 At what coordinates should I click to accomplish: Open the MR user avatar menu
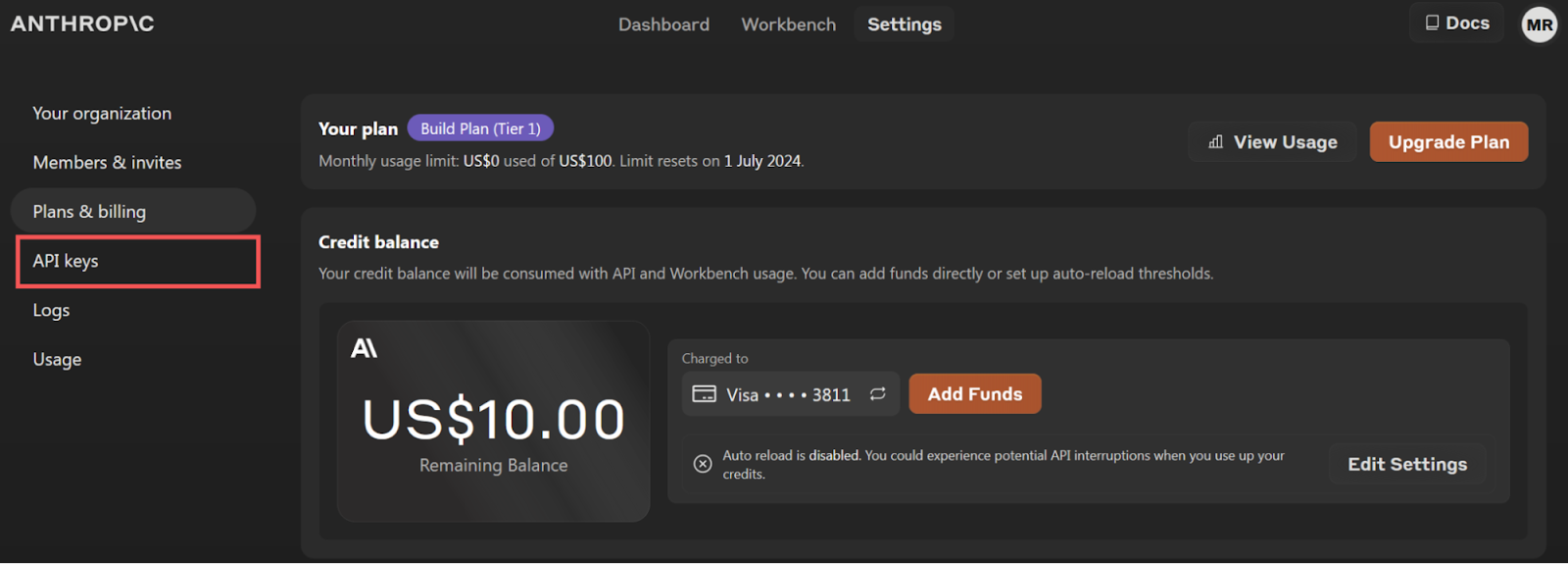point(1539,25)
